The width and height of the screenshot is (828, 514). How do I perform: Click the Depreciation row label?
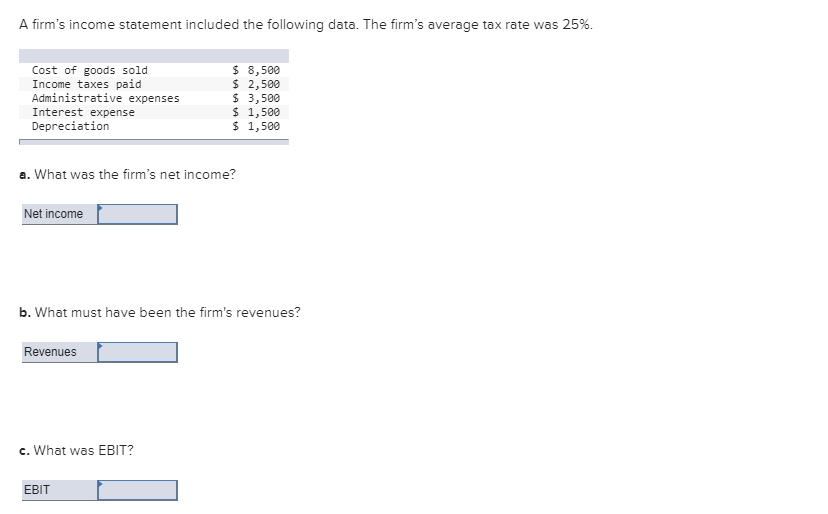pyautogui.click(x=71, y=126)
